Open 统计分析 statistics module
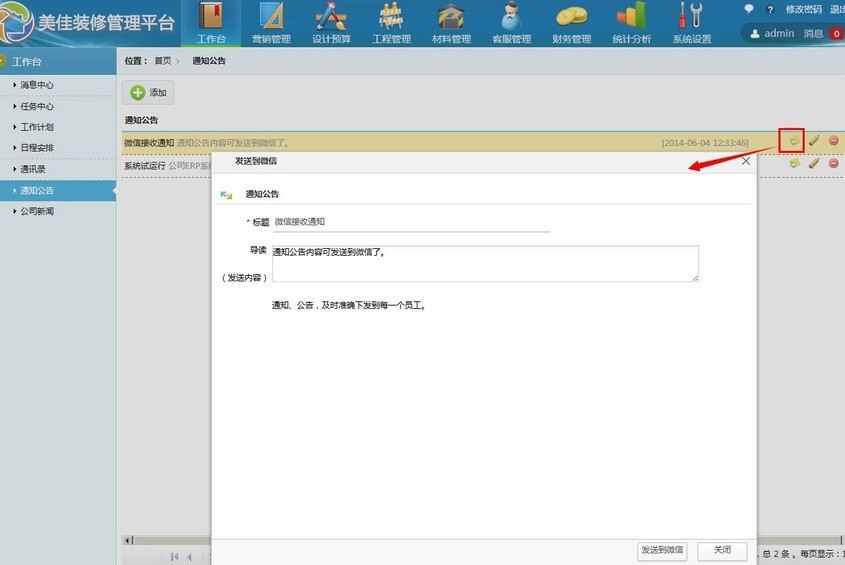The image size is (845, 565). [x=631, y=23]
